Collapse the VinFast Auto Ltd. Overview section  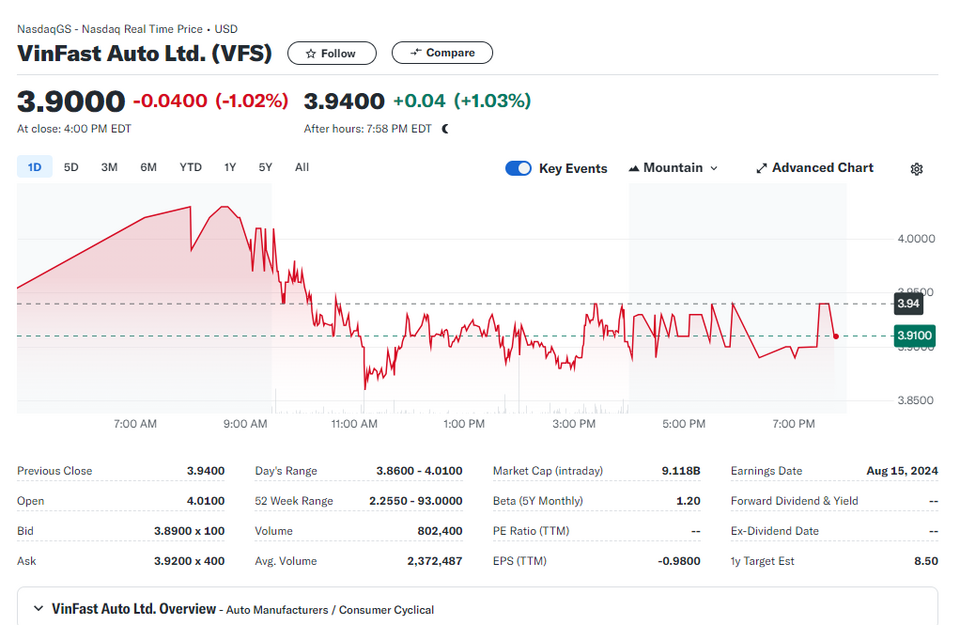point(39,608)
